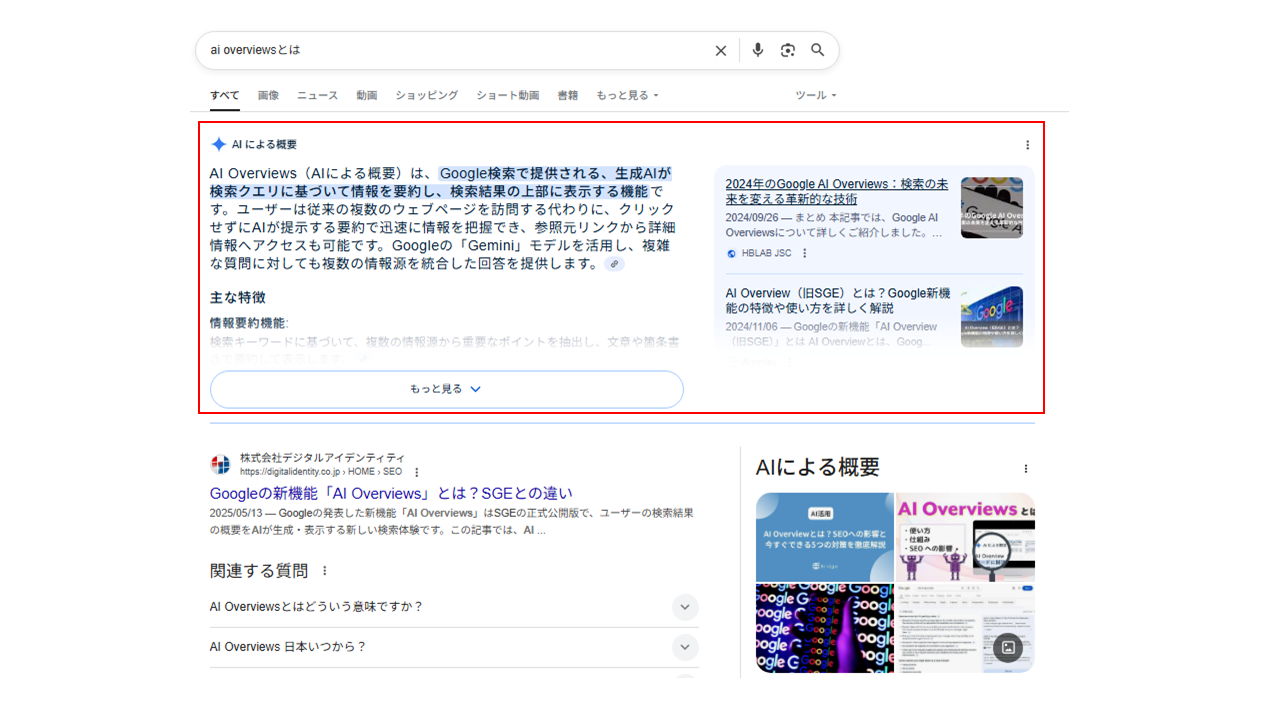Submit search with the magnifying glass icon
This screenshot has width=1280, height=720.
[x=818, y=50]
